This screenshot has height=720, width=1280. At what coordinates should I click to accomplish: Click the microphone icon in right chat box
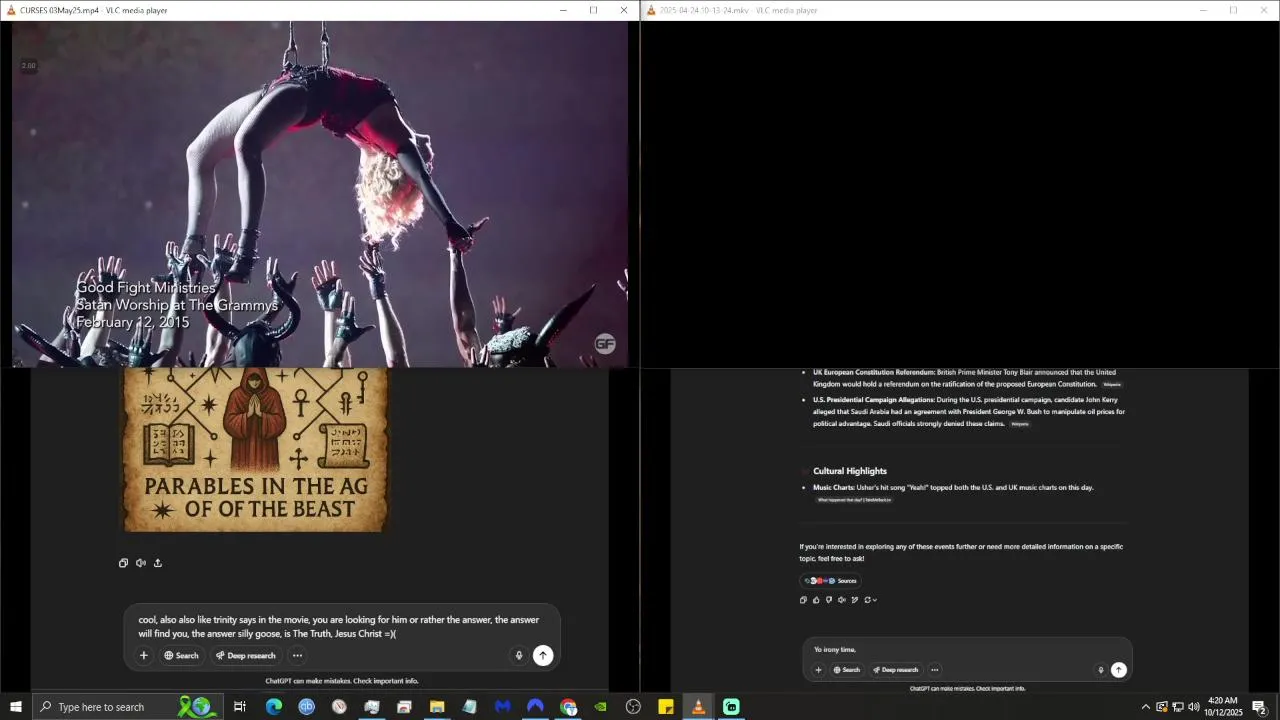pos(1101,670)
